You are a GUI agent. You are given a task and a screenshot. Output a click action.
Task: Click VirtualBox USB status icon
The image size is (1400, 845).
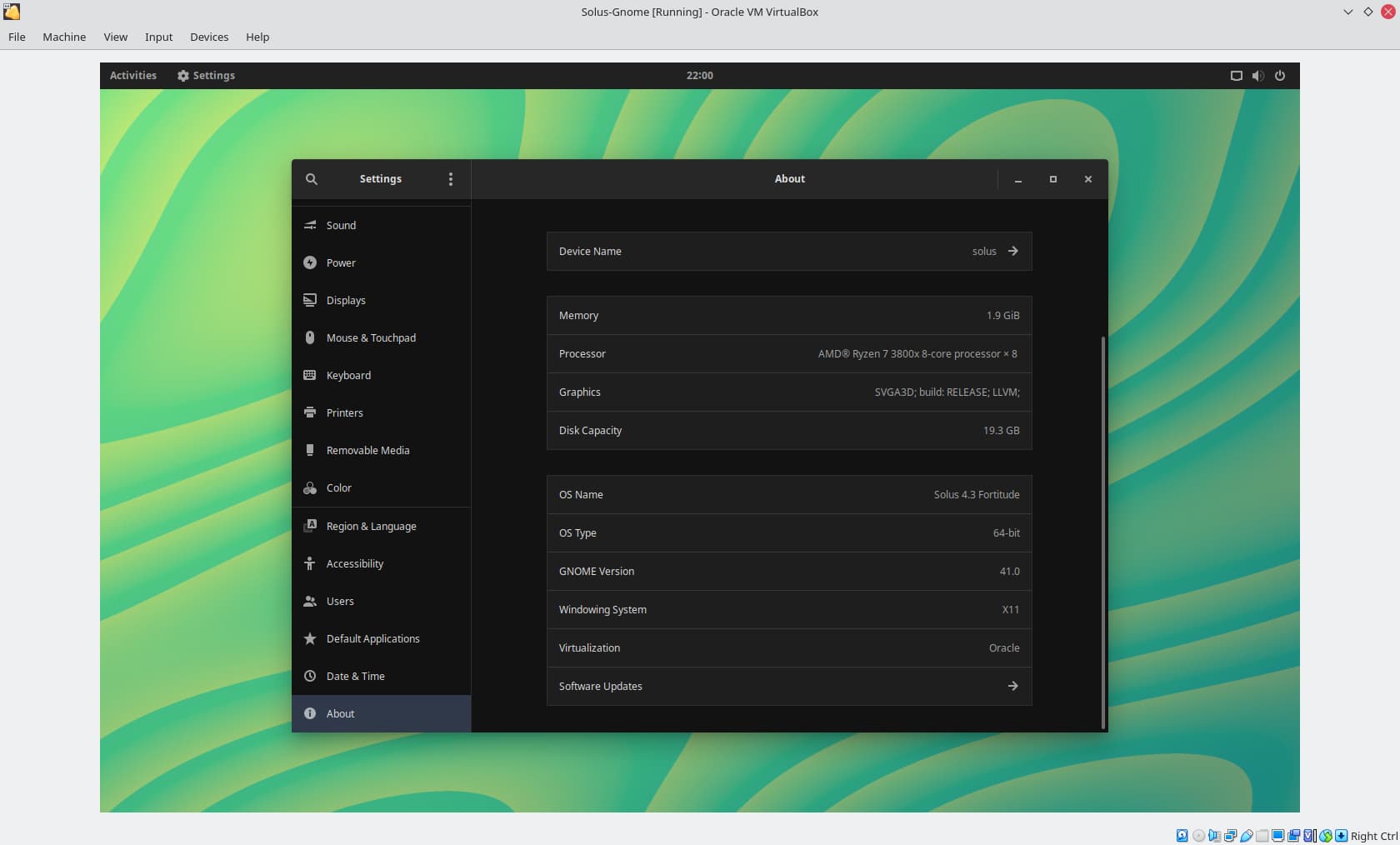click(x=1247, y=836)
